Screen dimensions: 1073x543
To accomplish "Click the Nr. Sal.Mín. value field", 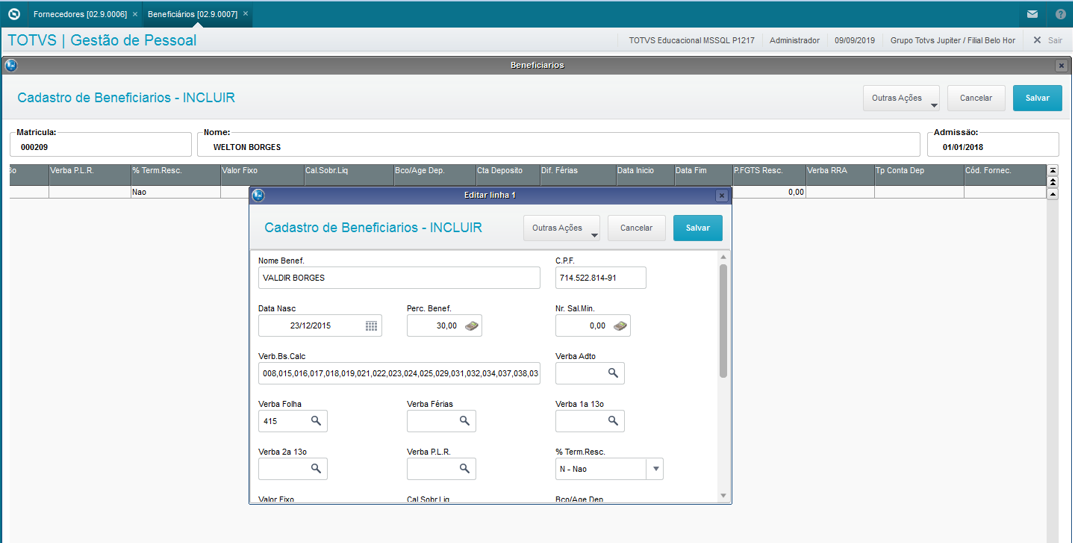I will (593, 326).
